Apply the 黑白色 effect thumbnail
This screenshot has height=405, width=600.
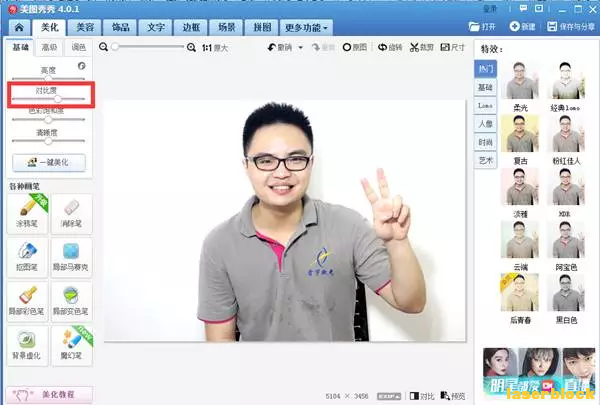point(566,292)
